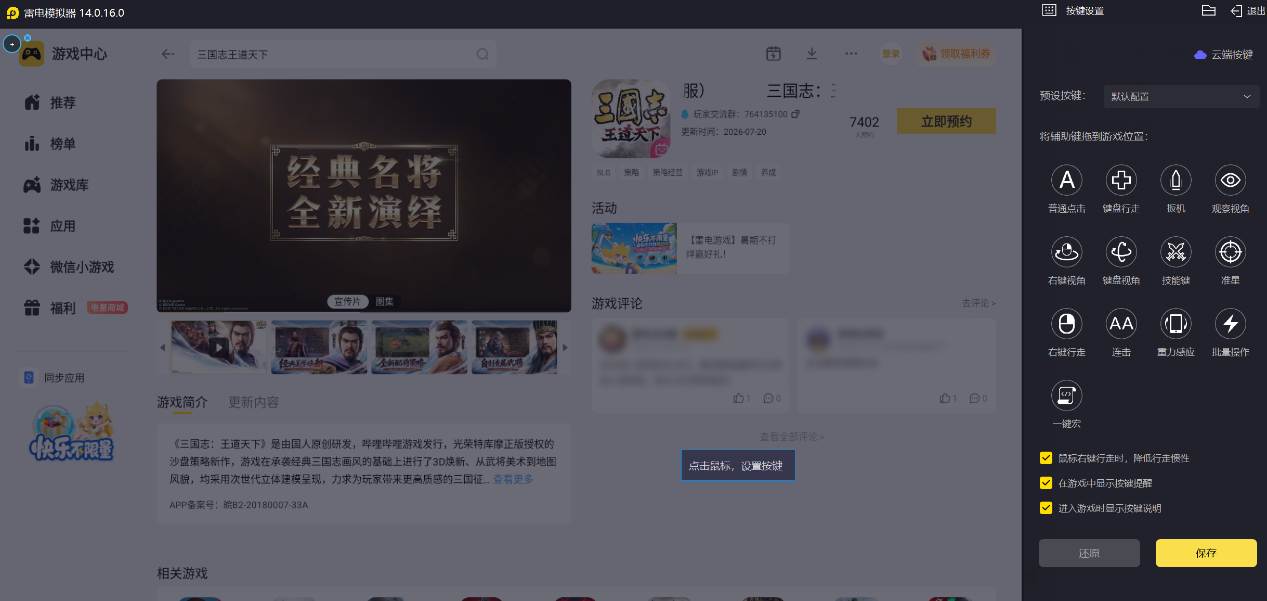This screenshot has width=1267, height=601.
Task: Open 云端按键 cloud key settings
Action: [x=1223, y=55]
